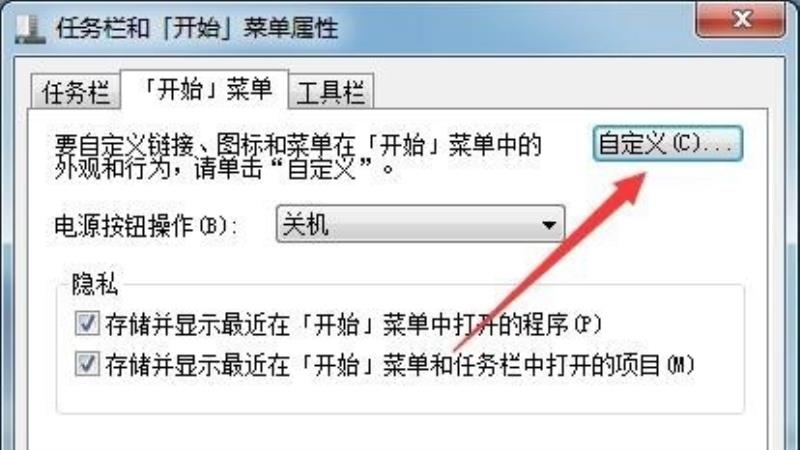Click the description text about 自定义链接、图标和菜单

(298, 157)
